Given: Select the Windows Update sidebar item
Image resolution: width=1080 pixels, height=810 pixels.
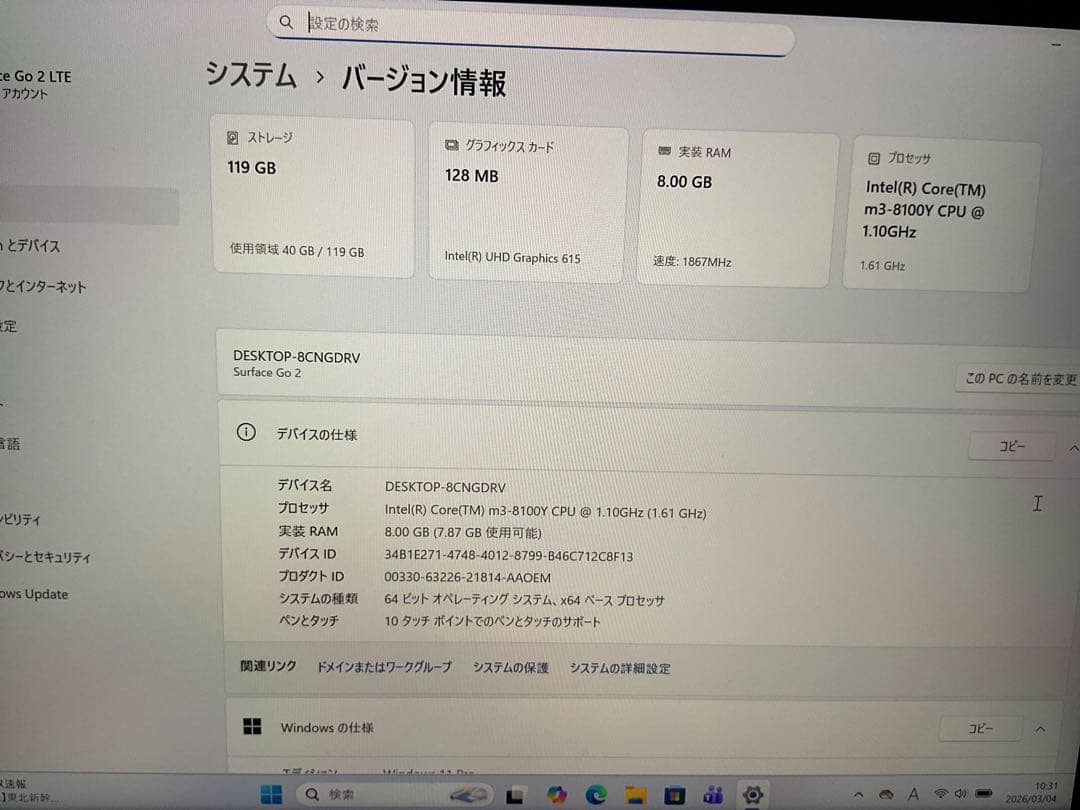Looking at the screenshot, I should point(34,594).
